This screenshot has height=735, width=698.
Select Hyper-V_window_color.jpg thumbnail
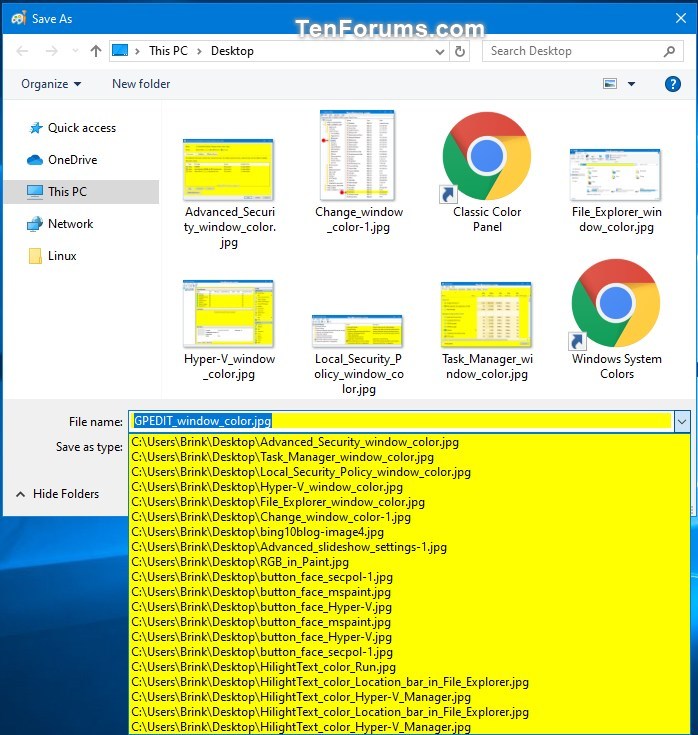[228, 314]
